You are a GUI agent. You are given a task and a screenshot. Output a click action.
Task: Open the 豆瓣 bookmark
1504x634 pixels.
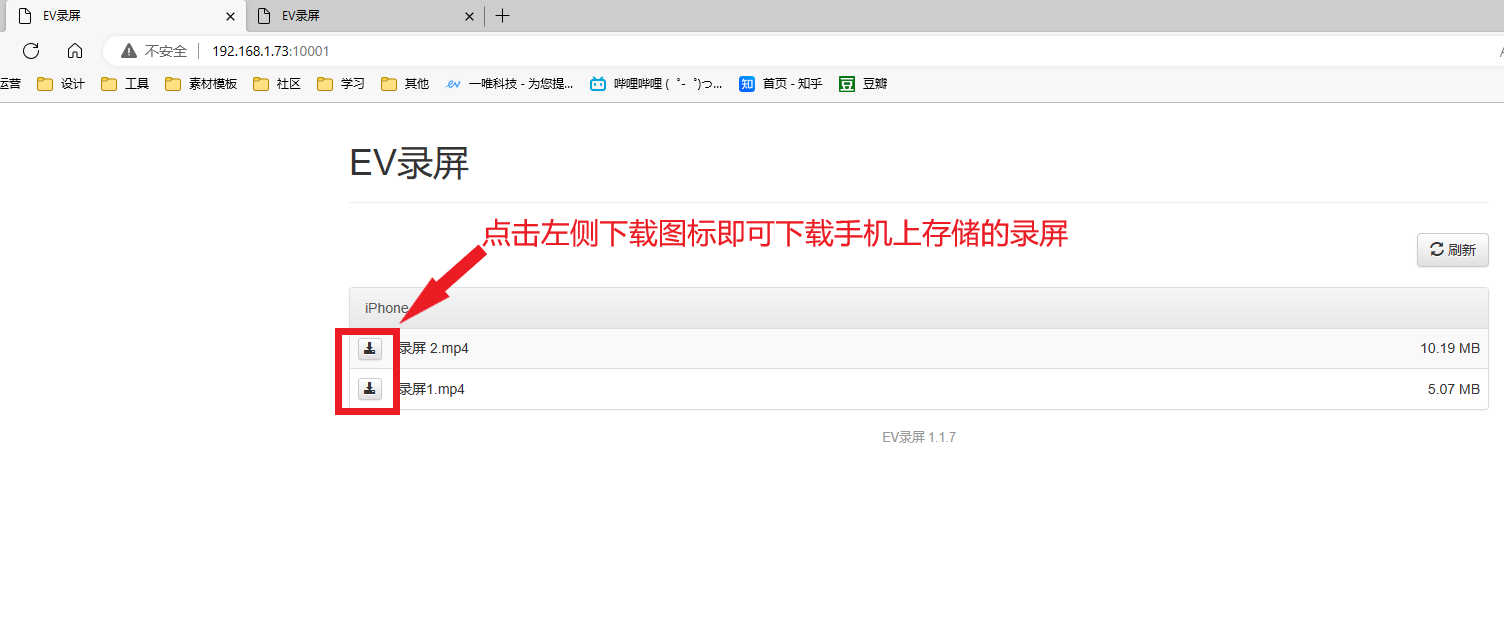click(862, 84)
